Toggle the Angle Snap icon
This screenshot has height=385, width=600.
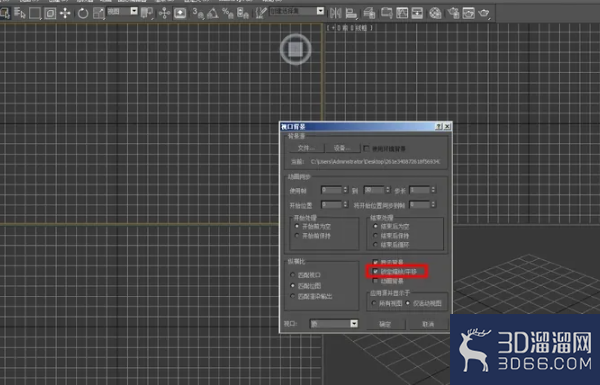coord(213,13)
